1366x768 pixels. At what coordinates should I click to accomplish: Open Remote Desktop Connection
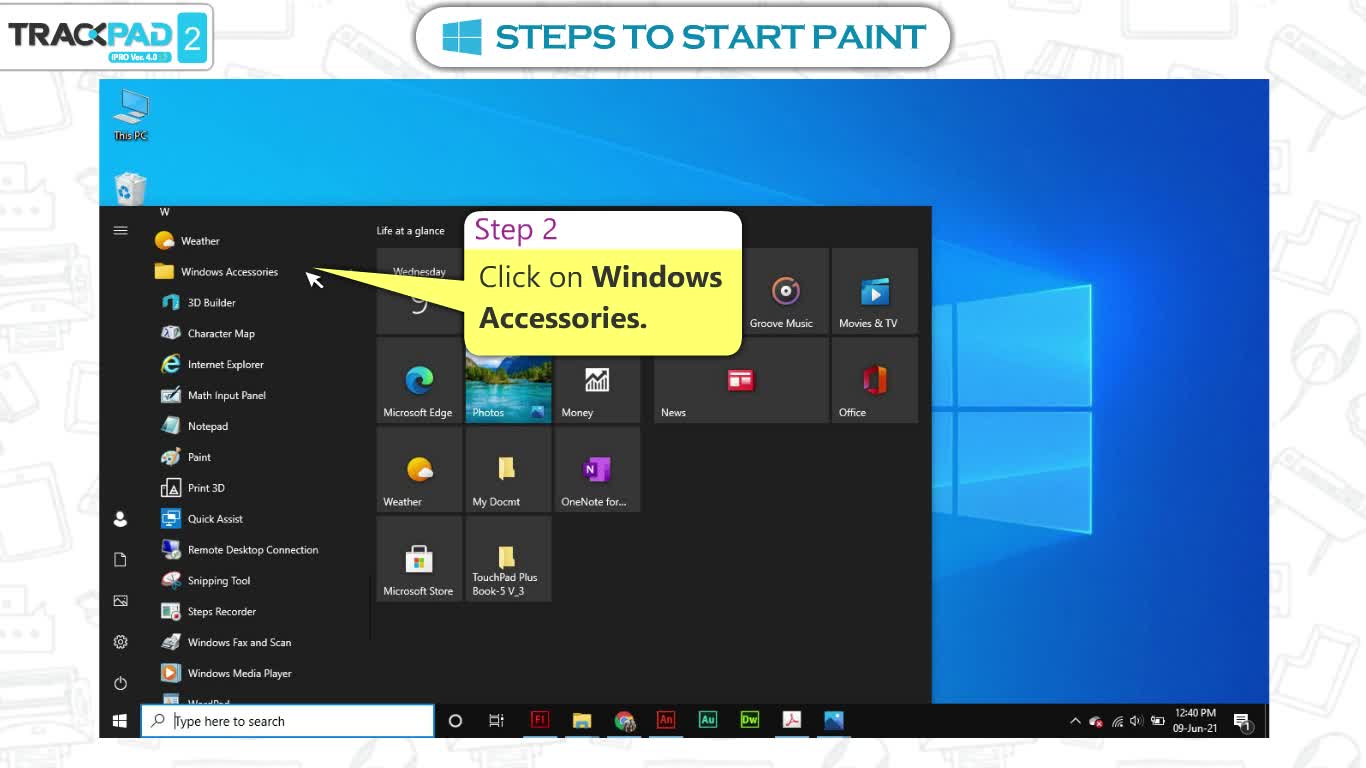[x=240, y=551]
